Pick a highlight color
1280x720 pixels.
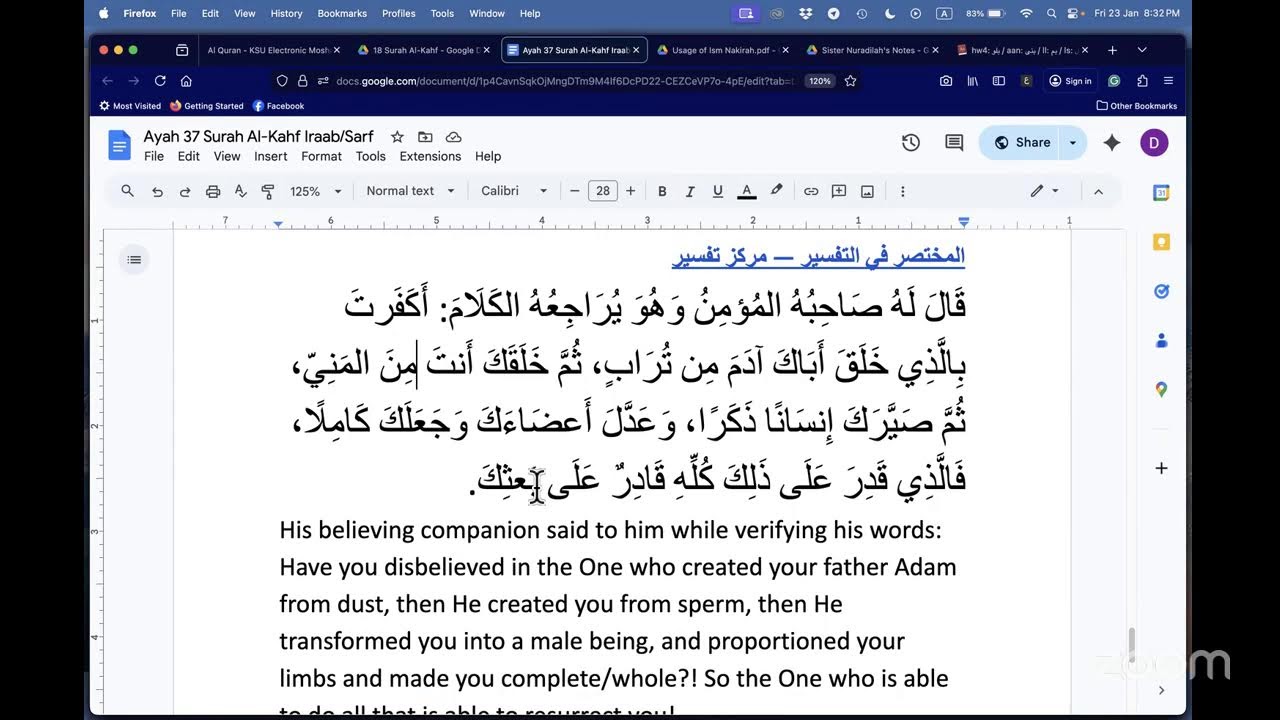(776, 191)
